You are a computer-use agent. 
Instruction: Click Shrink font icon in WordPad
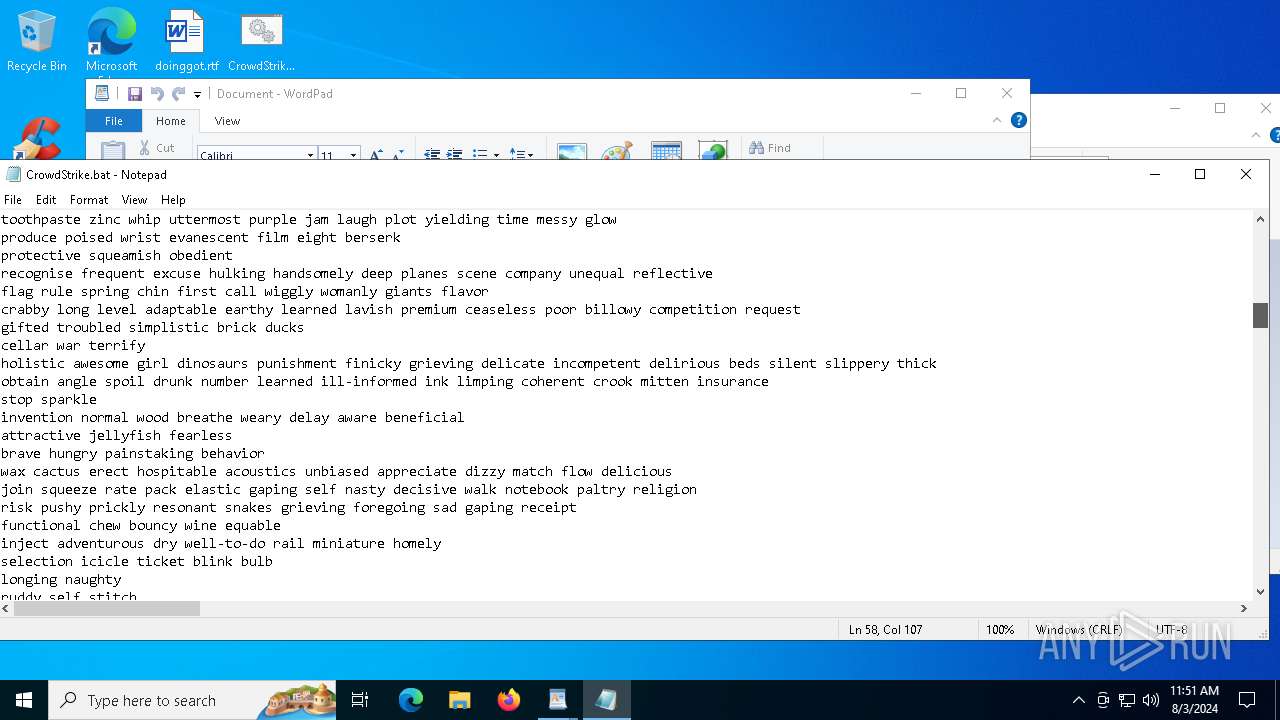[x=397, y=154]
